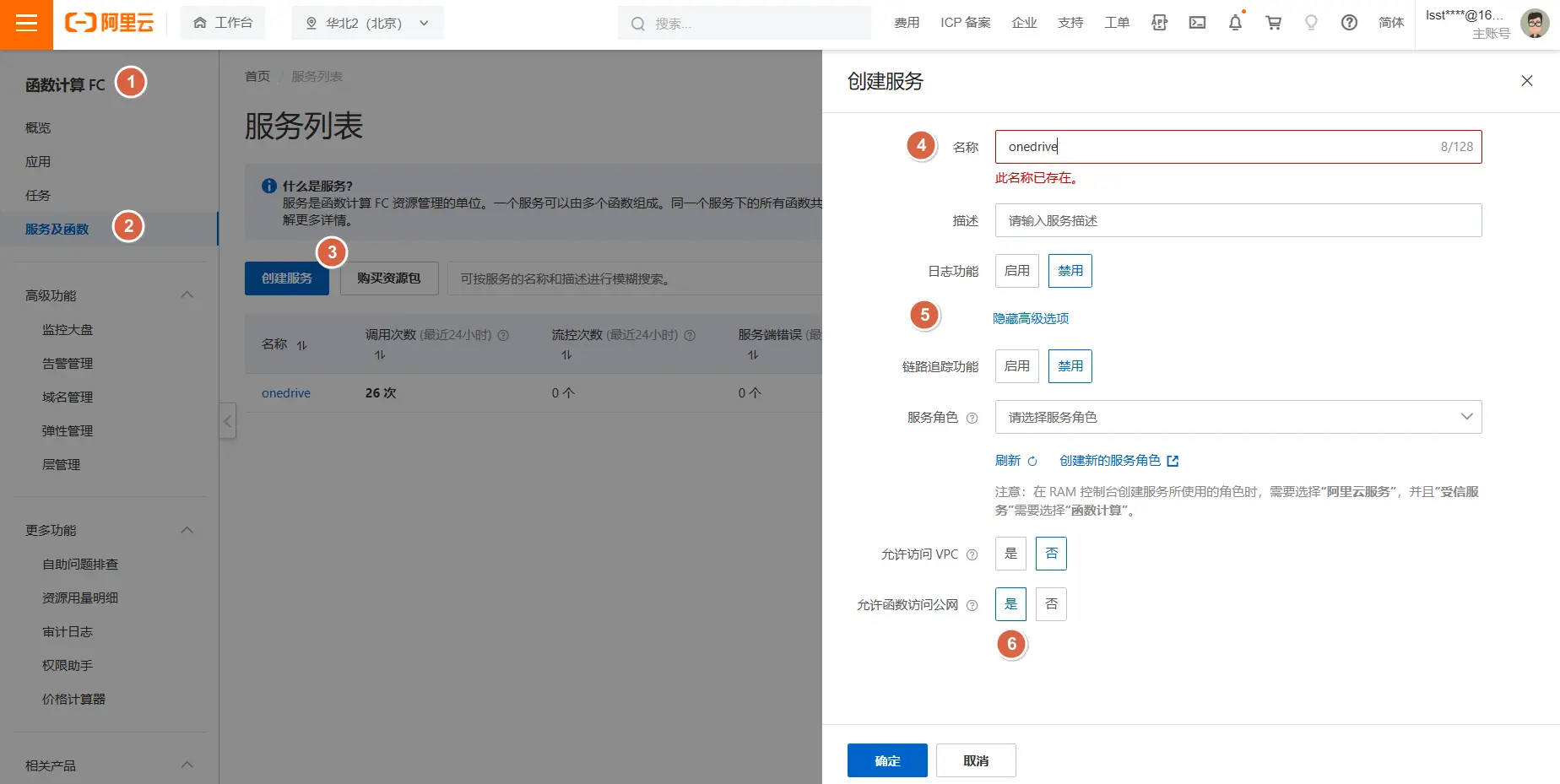Open the hamburger main menu
The image size is (1560, 784).
point(26,24)
